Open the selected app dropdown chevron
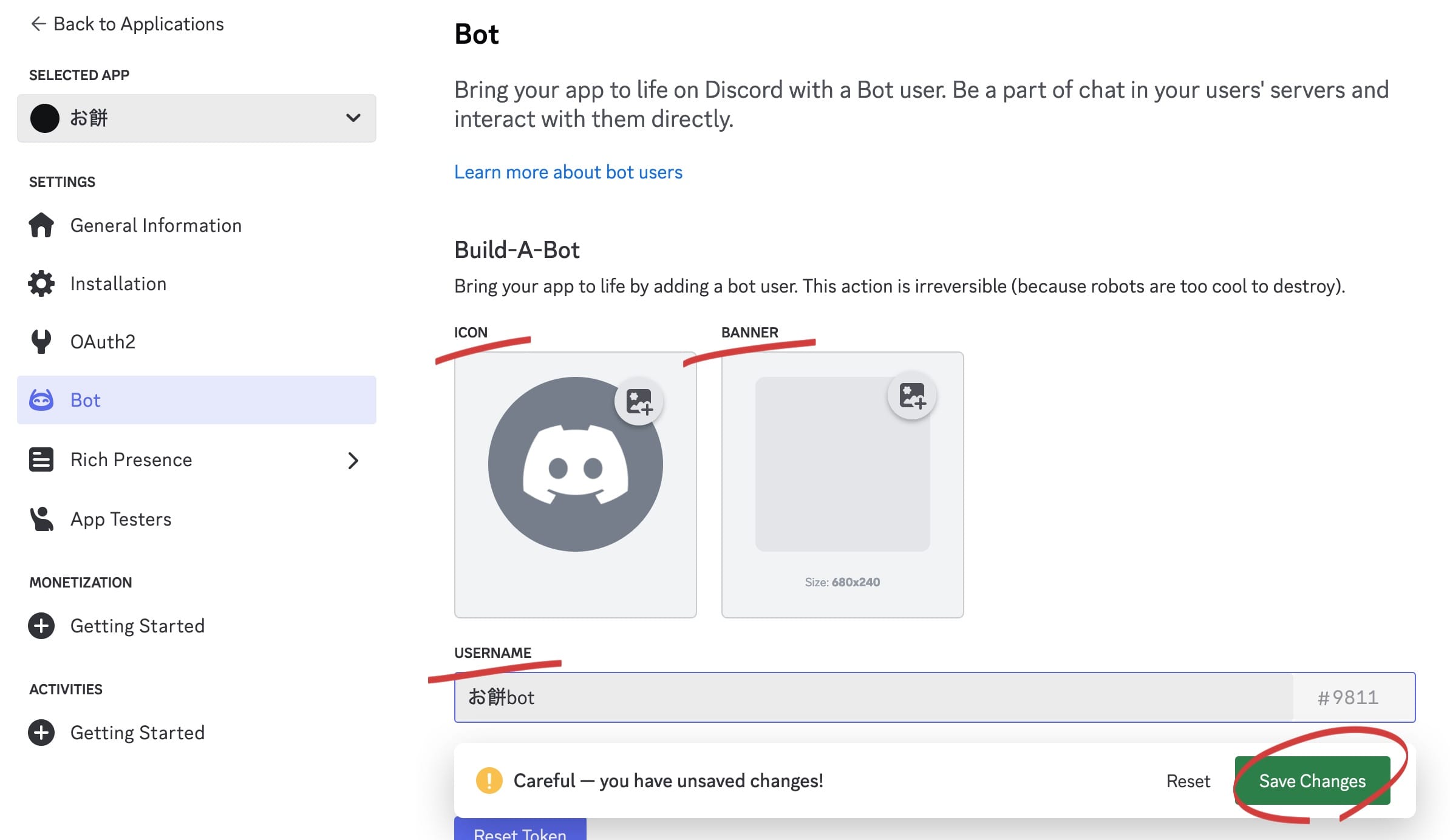The width and height of the screenshot is (1450, 840). (353, 118)
